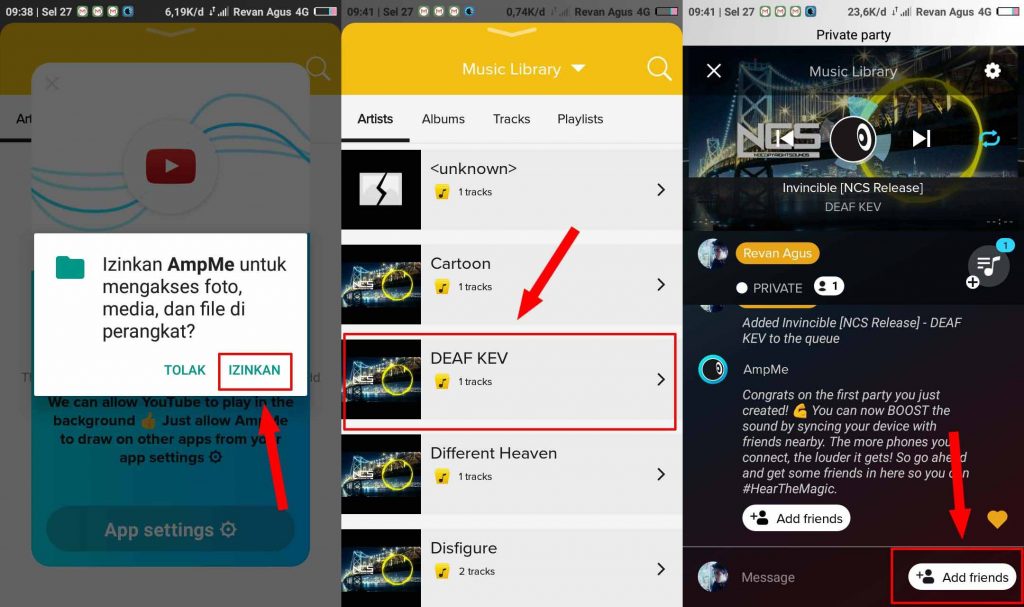Open the party settings gear icon
This screenshot has width=1024, height=607.
coord(992,71)
